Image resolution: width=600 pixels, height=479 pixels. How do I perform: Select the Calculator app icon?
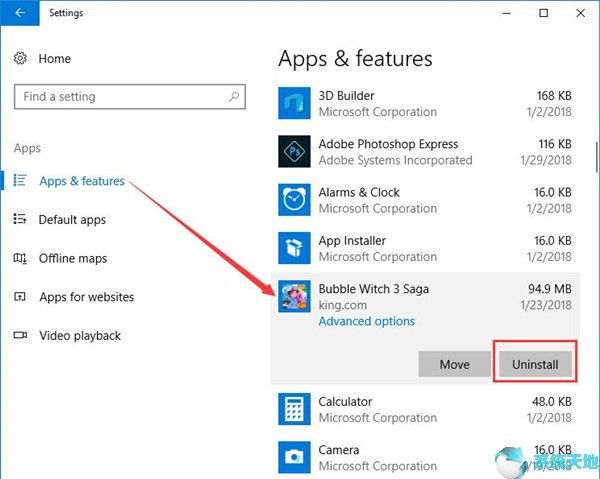pos(295,409)
